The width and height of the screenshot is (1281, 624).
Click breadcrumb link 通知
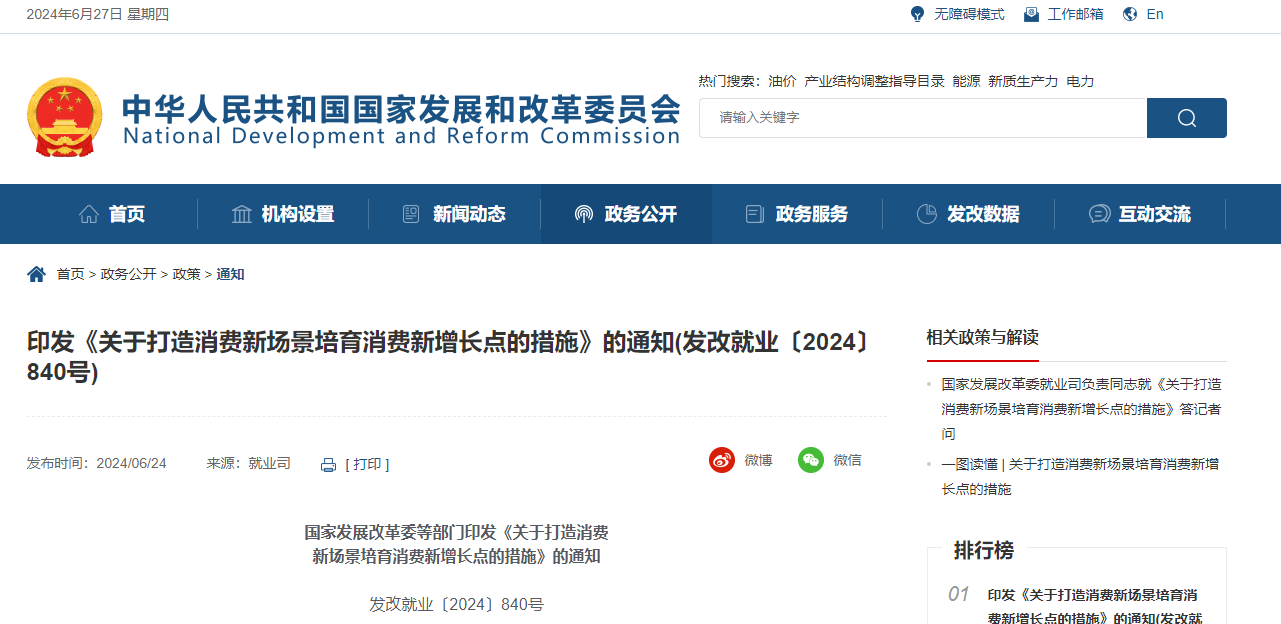230,274
